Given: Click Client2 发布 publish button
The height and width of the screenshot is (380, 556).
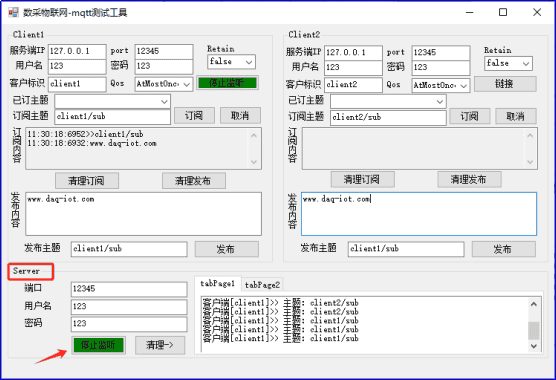Looking at the screenshot, I should pos(504,249).
